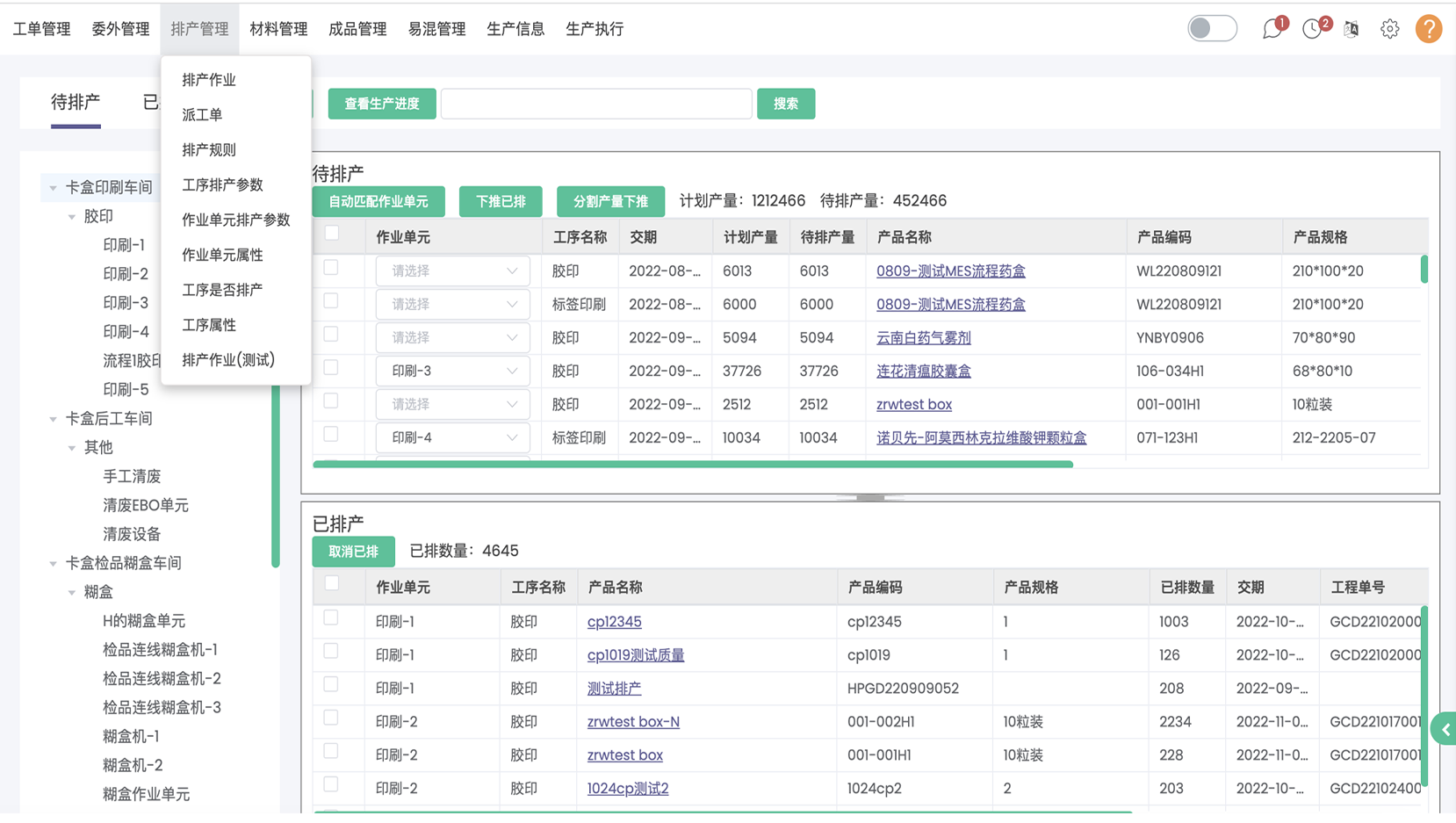Screen dimensions: 1456x823
Task: Open the 工单管理 menu
Action: pos(42,29)
